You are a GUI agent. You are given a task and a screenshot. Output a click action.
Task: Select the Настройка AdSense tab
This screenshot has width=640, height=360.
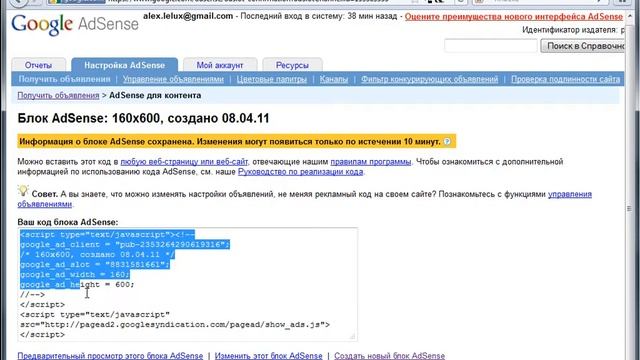(124, 65)
